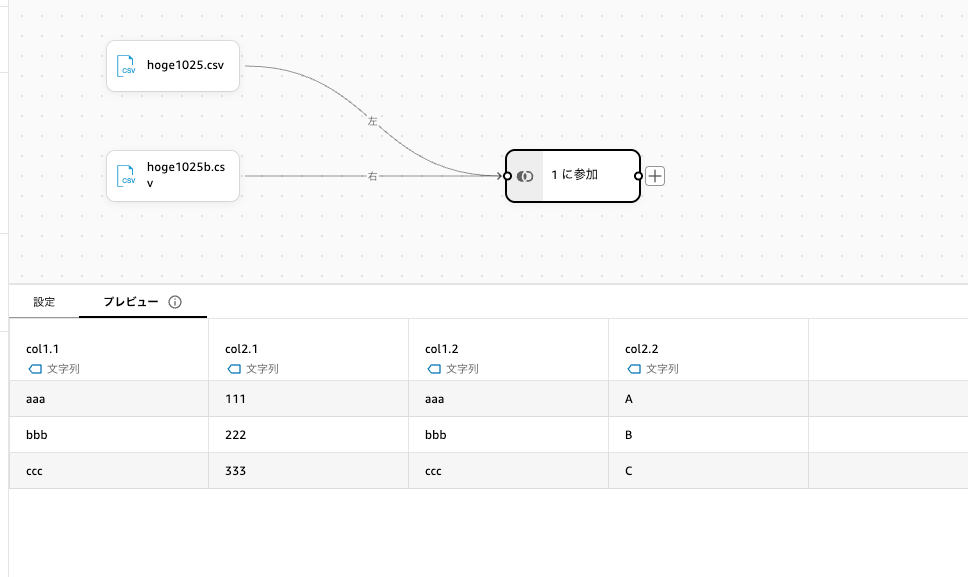Click the CSV icon on hoge1025.csv node
This screenshot has width=968, height=577.
127,66
